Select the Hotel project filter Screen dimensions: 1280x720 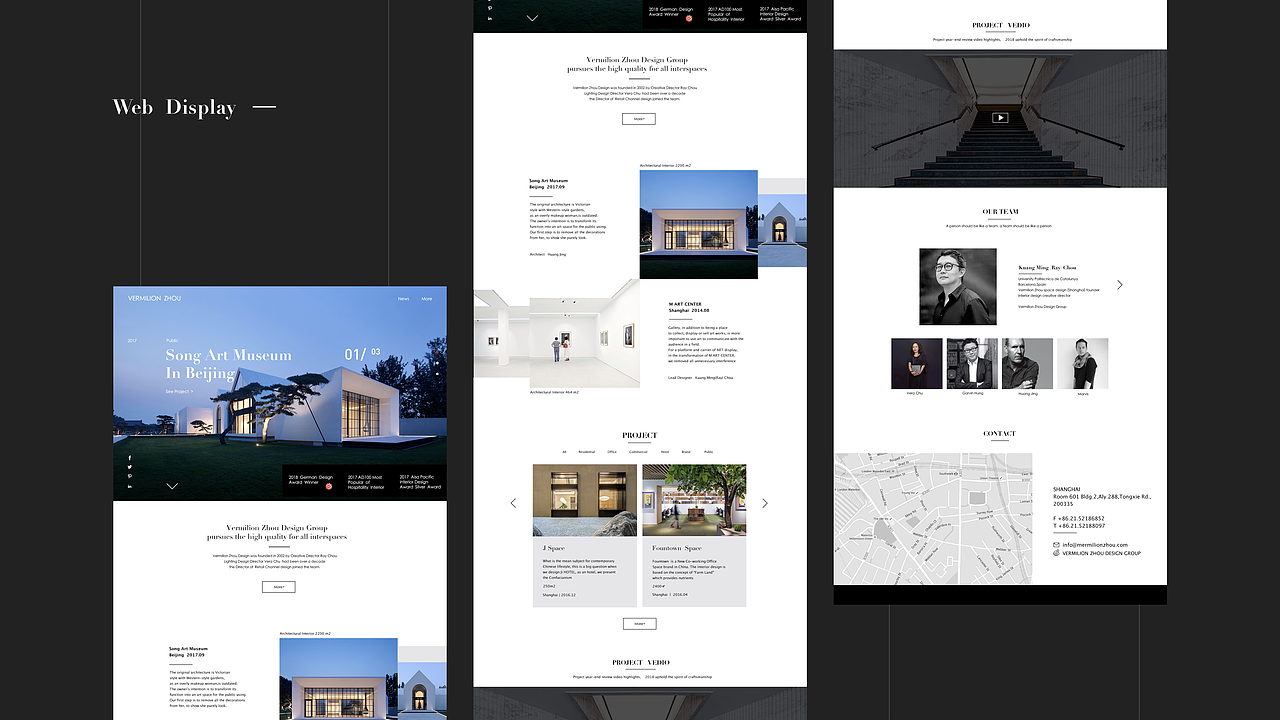coord(665,452)
